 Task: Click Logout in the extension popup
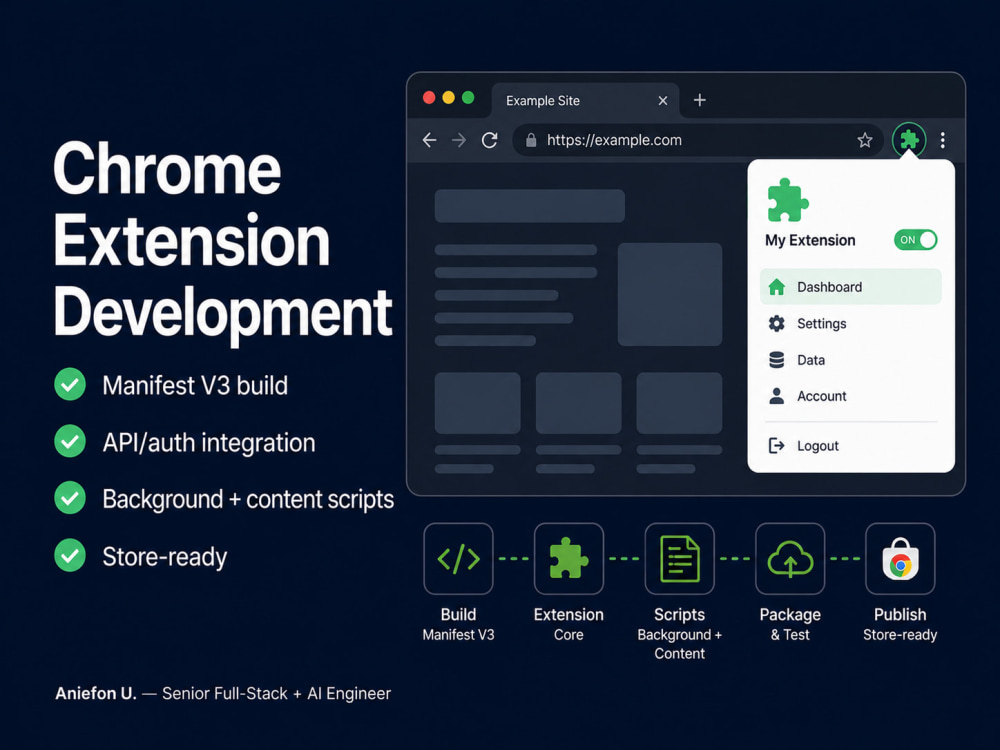click(851, 446)
